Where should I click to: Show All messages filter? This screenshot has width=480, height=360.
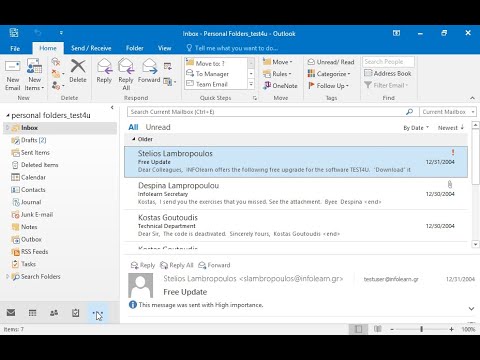133,127
